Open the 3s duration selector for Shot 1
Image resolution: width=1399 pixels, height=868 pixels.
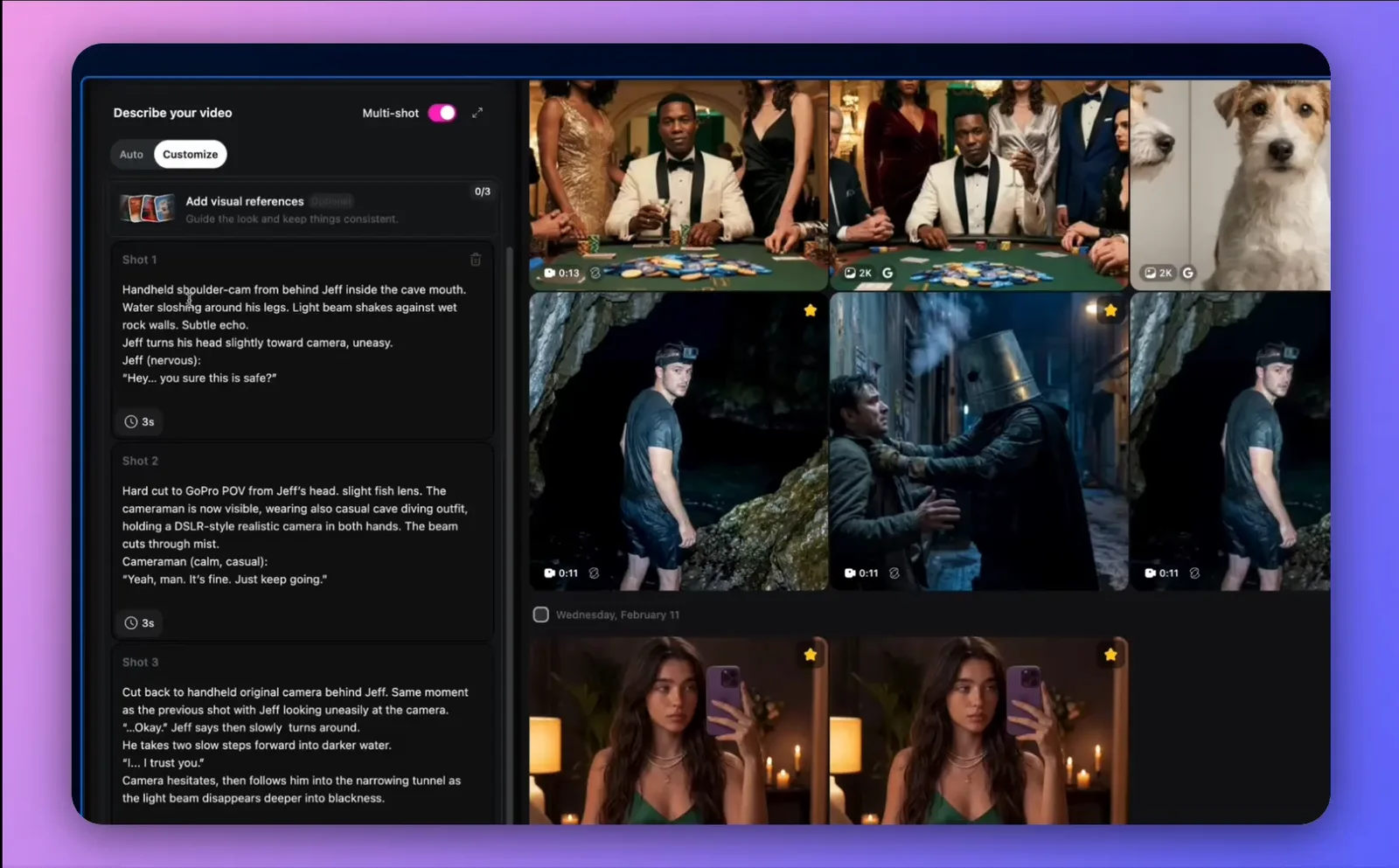140,421
